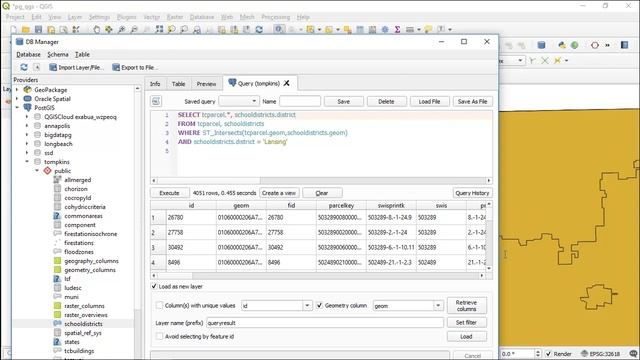
Task: Open the Table menu in DB Manager
Action: [x=82, y=54]
